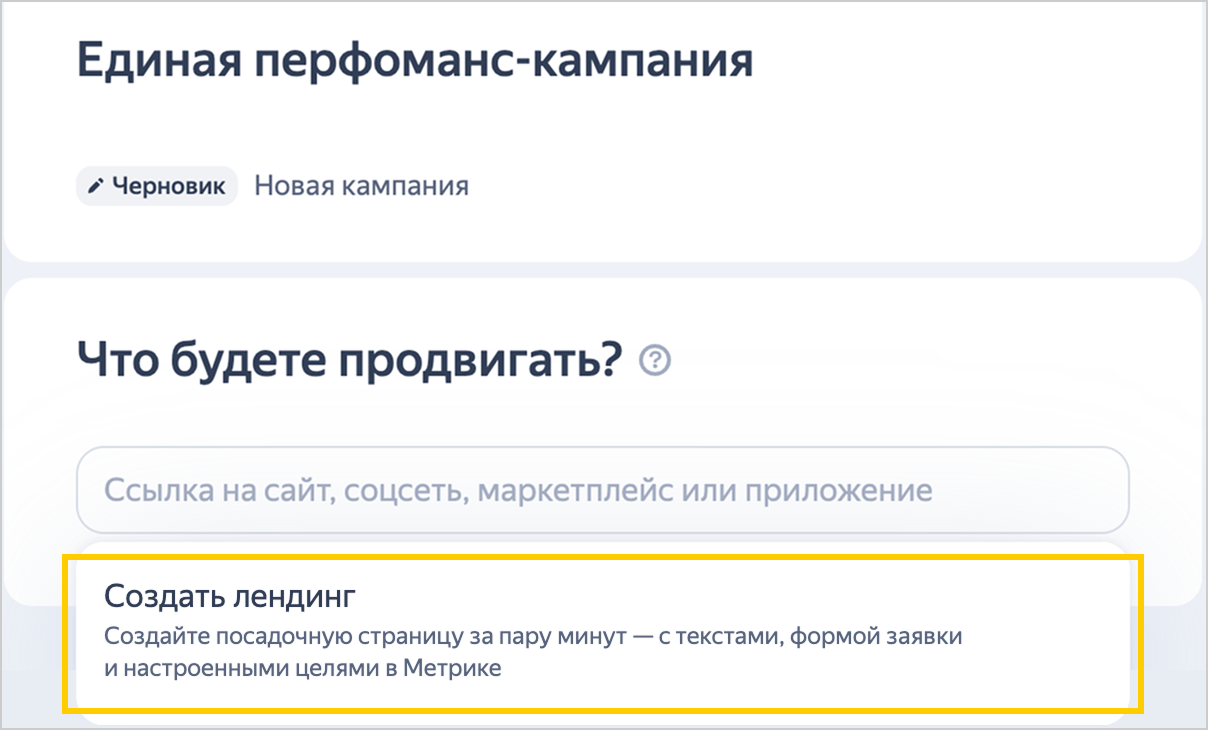
Task: Select the Создать лендинг suggestion
Action: tap(603, 633)
